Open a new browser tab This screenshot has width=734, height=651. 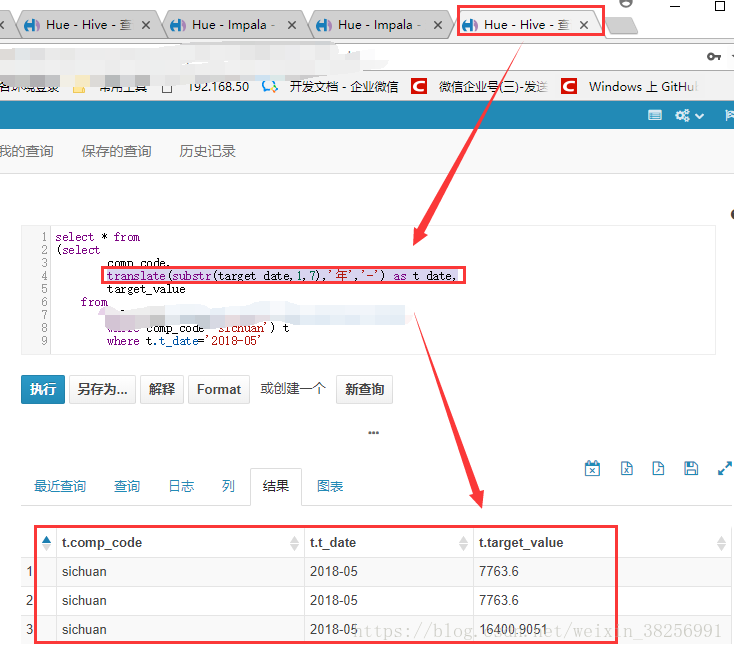pyautogui.click(x=621, y=26)
